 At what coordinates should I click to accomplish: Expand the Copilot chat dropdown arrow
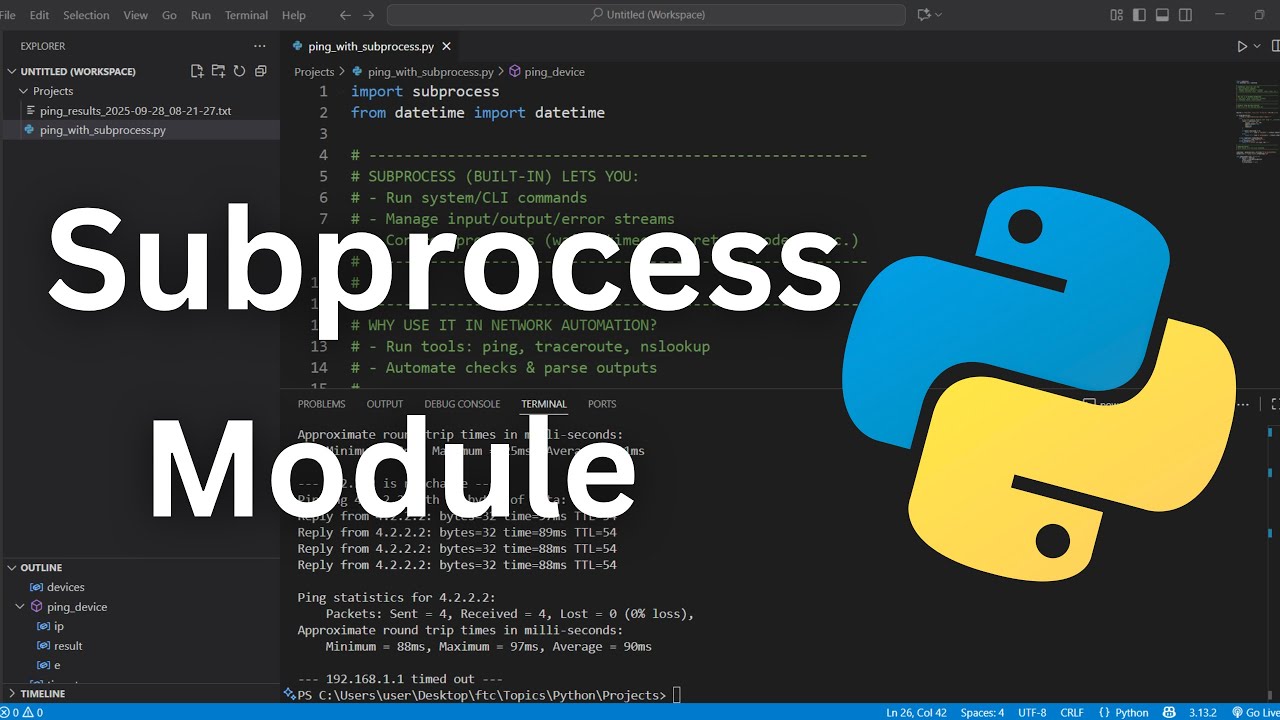[x=938, y=15]
